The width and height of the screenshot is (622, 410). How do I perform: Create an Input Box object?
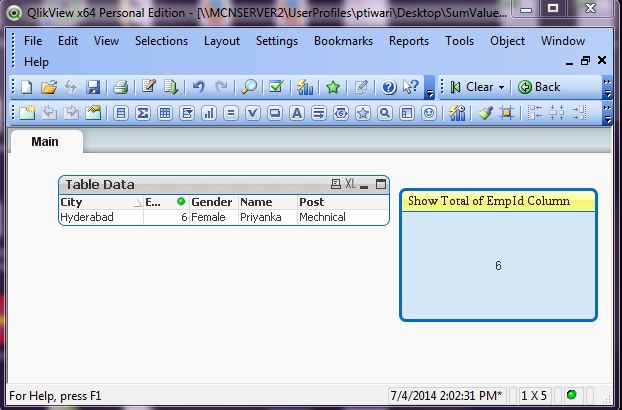coord(231,113)
